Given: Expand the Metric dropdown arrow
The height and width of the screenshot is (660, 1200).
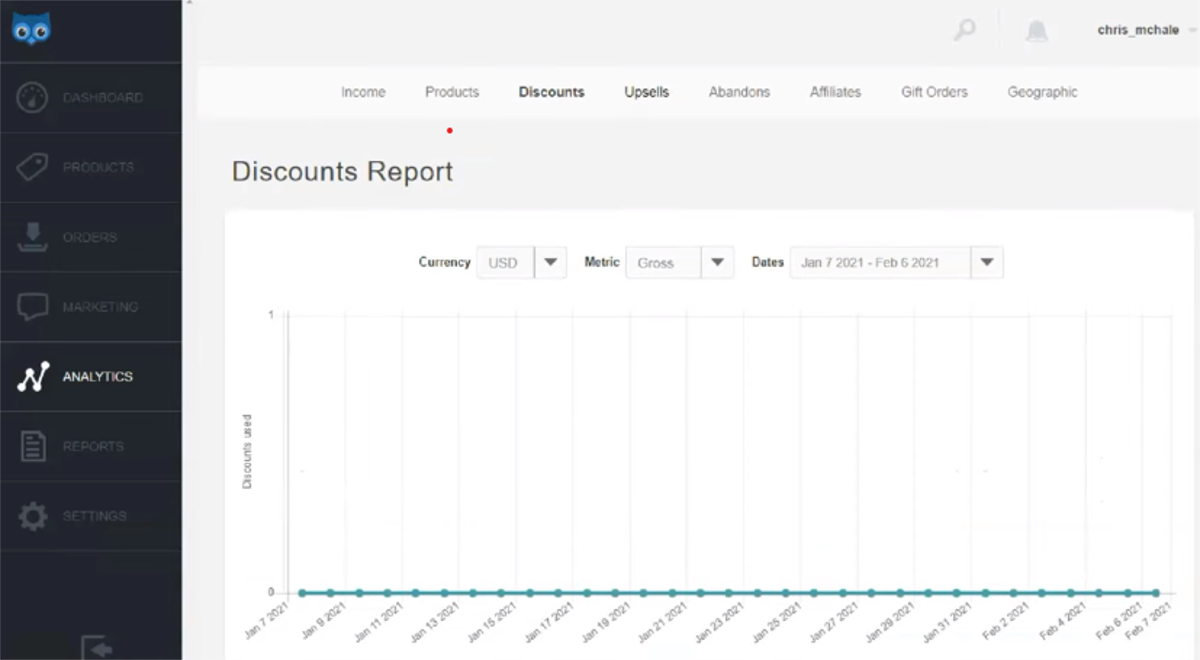Looking at the screenshot, I should coord(717,263).
